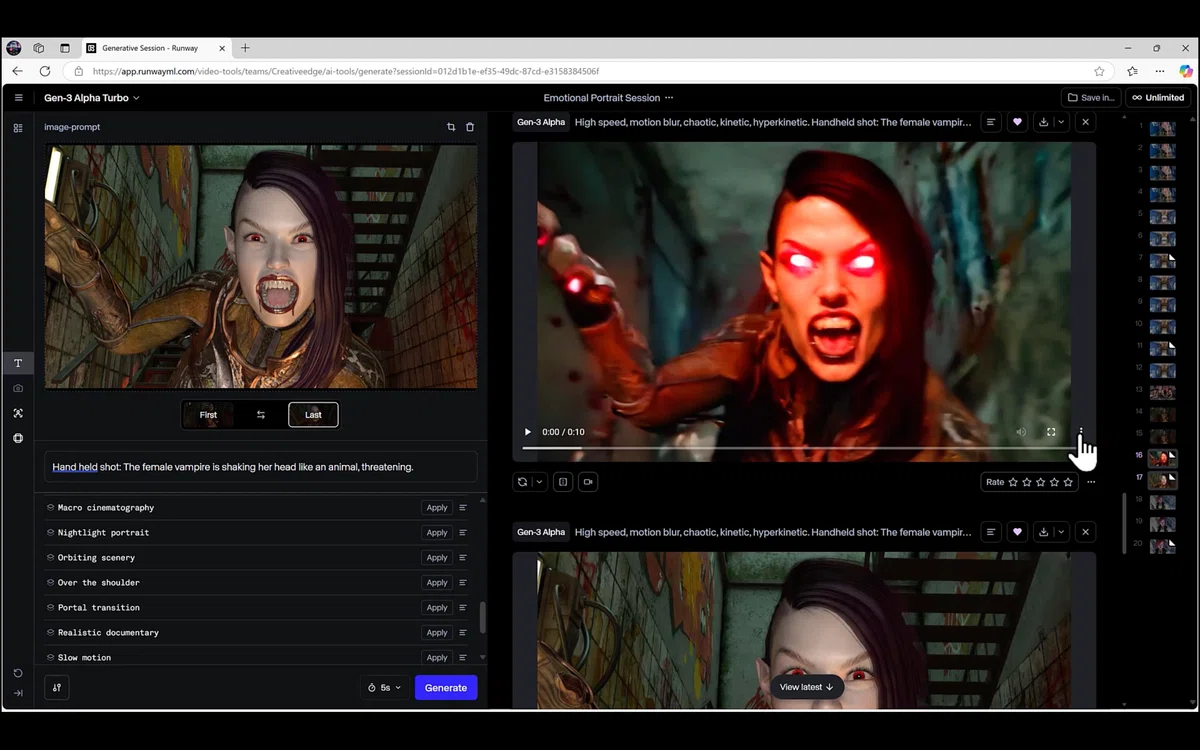Open the assets list icon in sidebar
Image resolution: width=1200 pixels, height=750 pixels.
[18, 128]
